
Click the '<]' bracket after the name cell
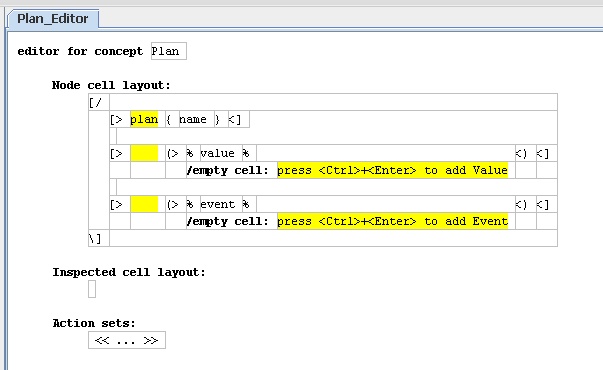tap(235, 119)
